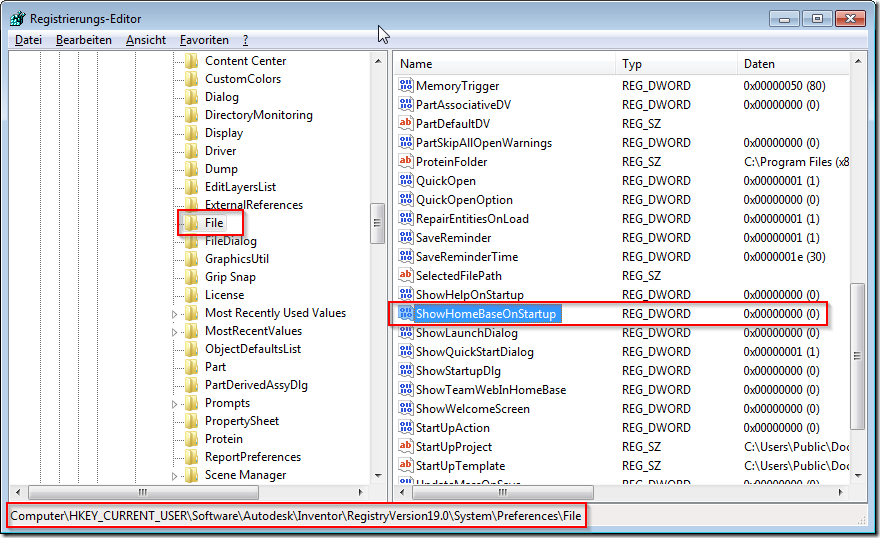Click the scroll up arrow in tree pane
Screen dimensions: 880x538
tap(378, 61)
